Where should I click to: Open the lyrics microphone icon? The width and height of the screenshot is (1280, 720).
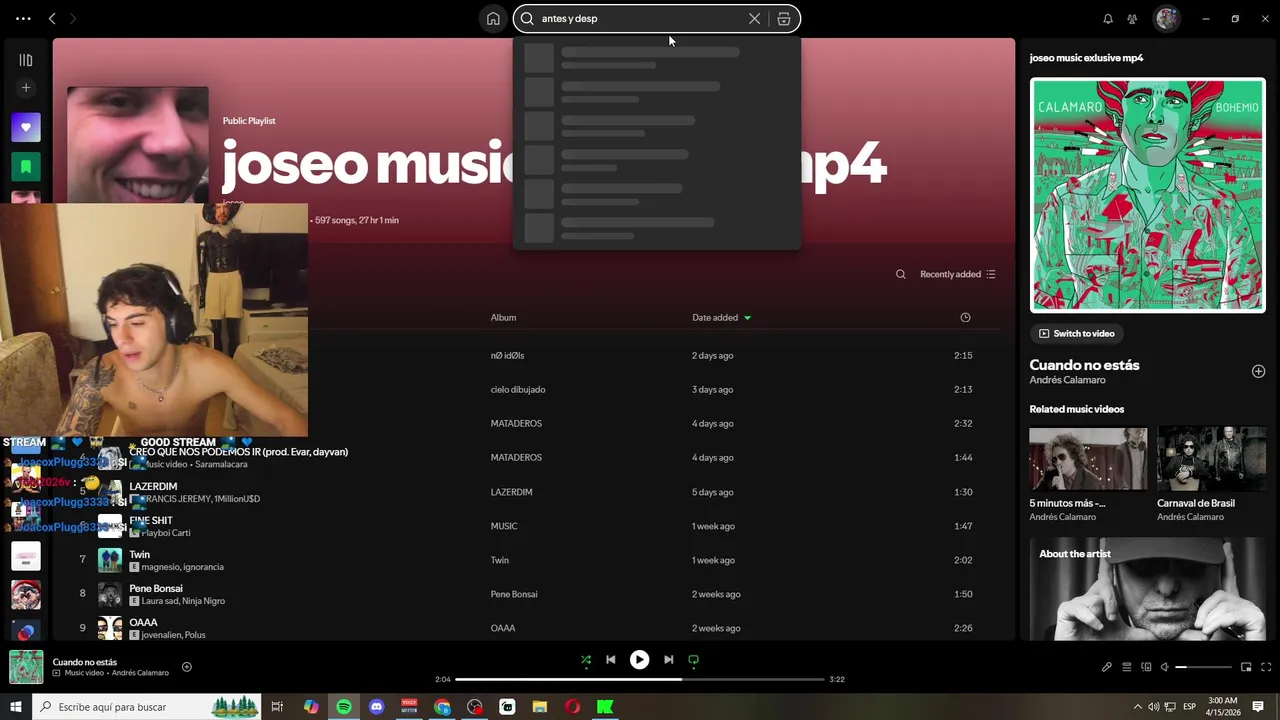pyautogui.click(x=1107, y=667)
